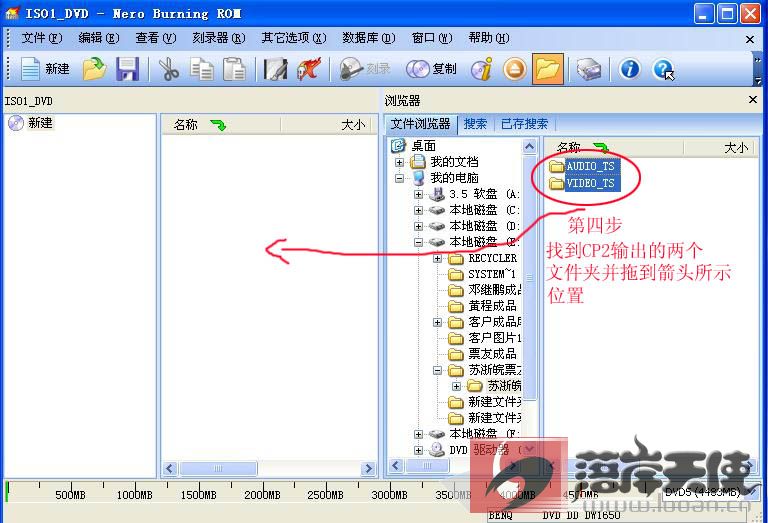Image resolution: width=768 pixels, height=523 pixels.
Task: Expand the 客户成品 folder node
Action: [x=437, y=322]
